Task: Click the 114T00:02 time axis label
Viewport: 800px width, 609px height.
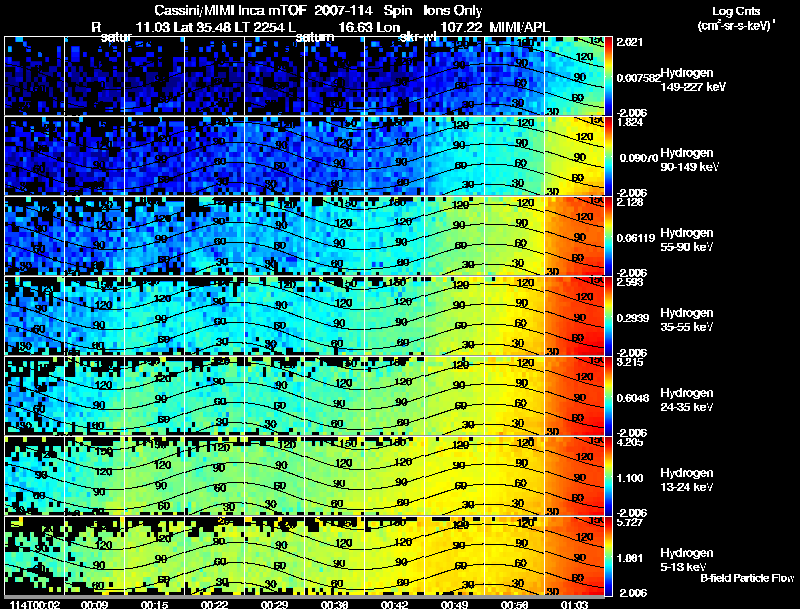Action: [35, 604]
